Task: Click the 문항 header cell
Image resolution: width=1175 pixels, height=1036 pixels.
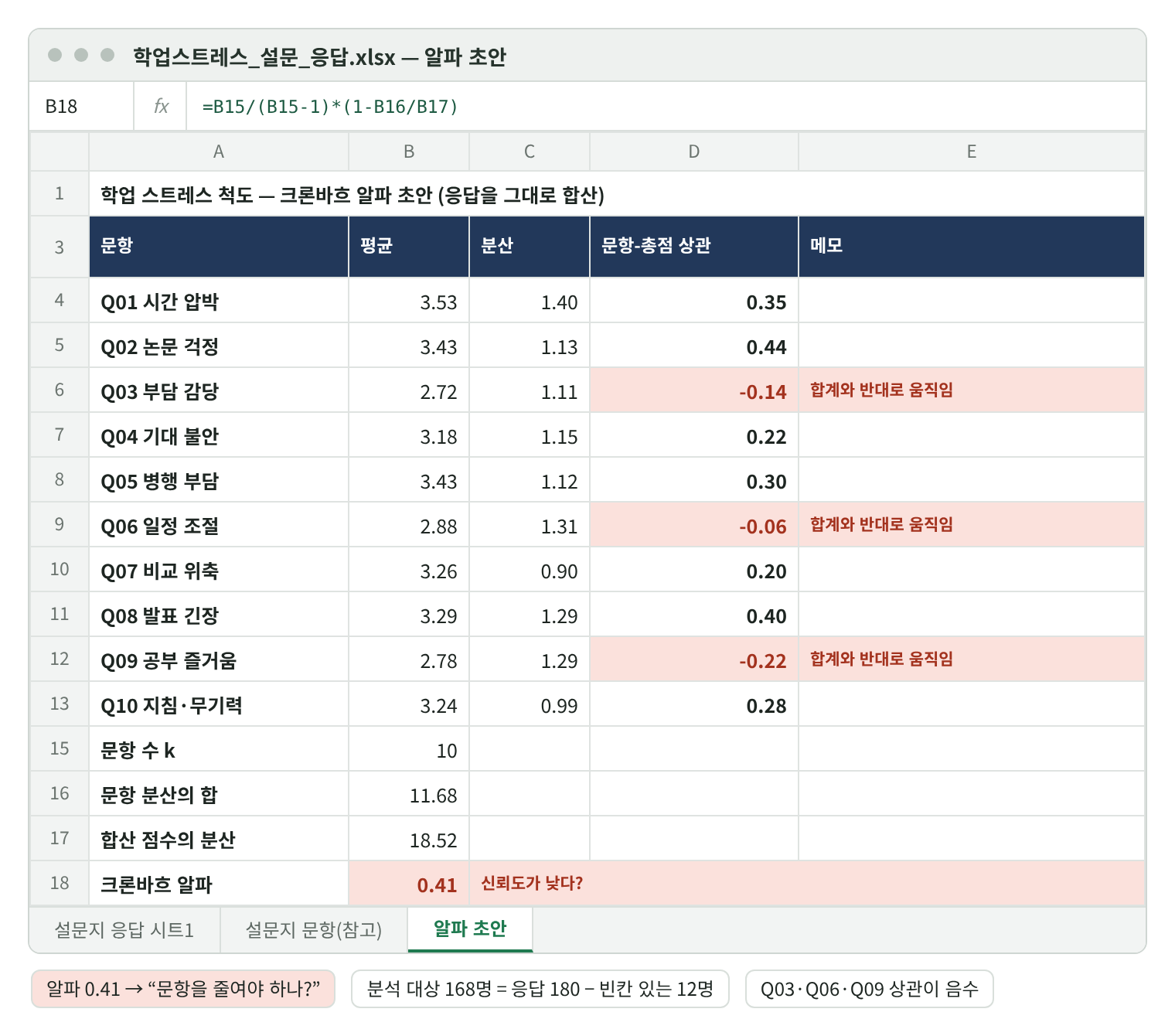Action: pyautogui.click(x=219, y=247)
